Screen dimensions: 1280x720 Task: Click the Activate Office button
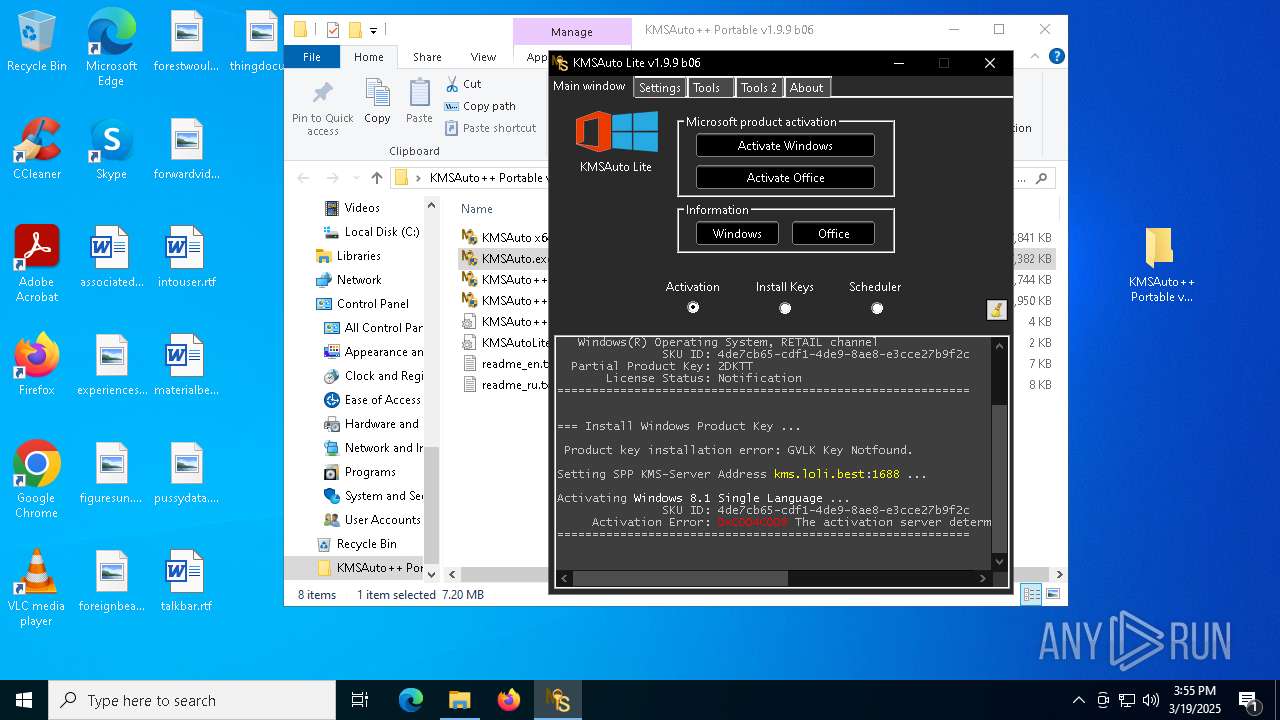tap(785, 177)
